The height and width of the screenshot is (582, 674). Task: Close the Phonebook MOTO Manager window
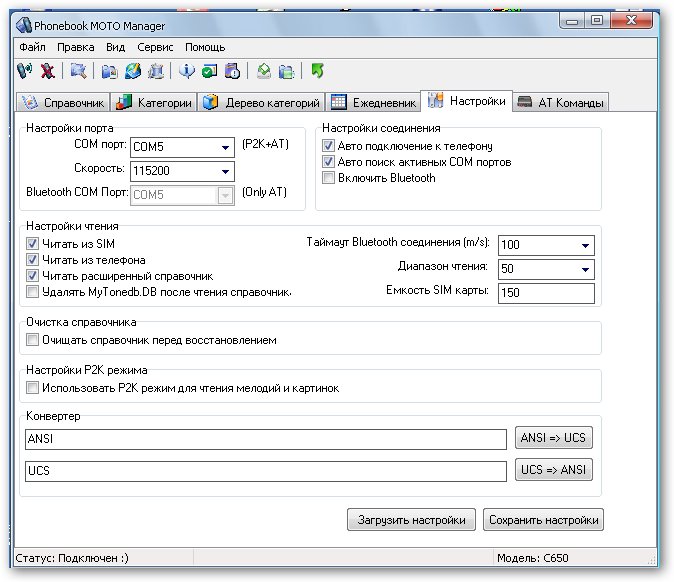(631, 21)
